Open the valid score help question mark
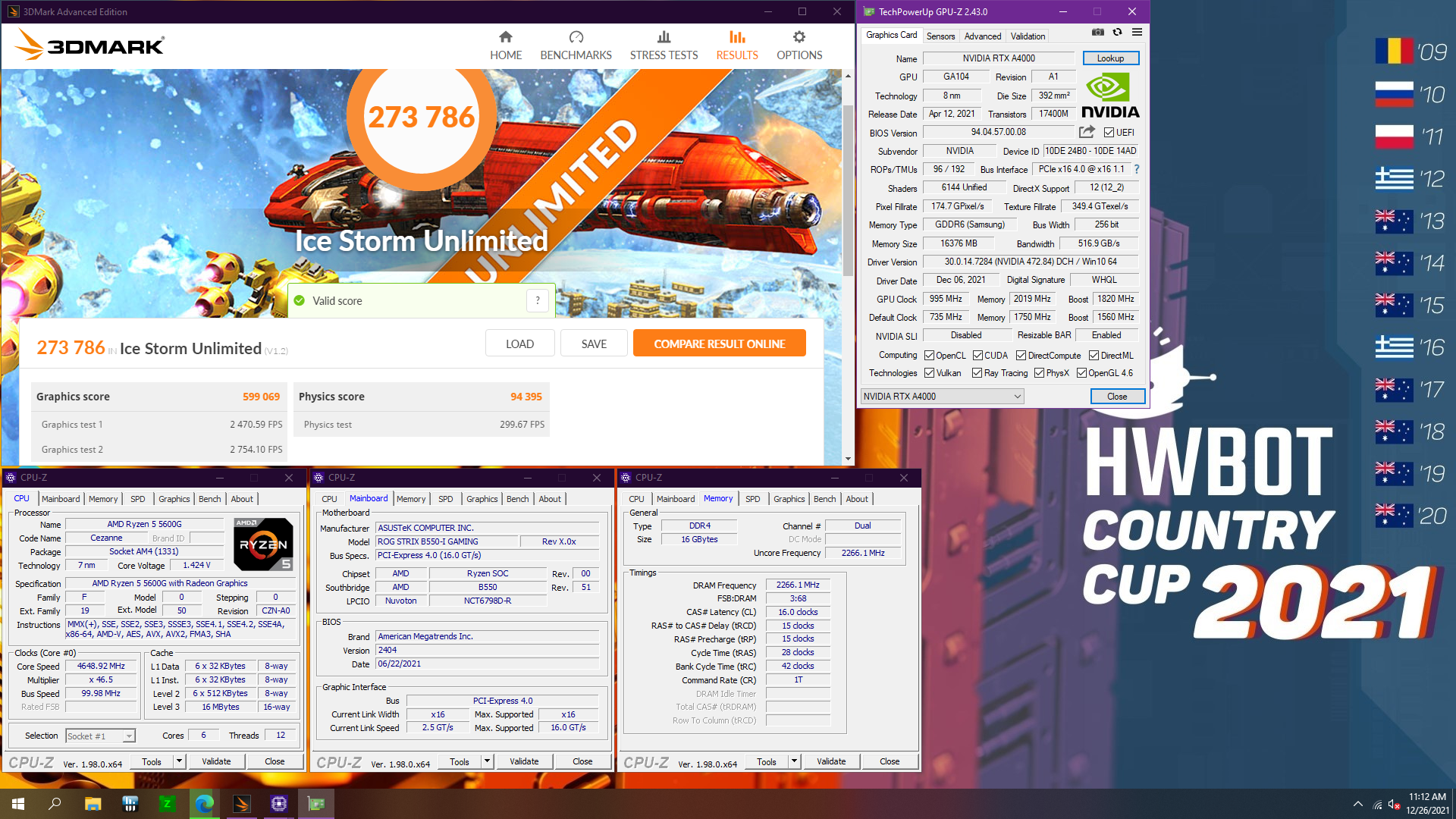Viewport: 1456px width, 819px height. point(538,300)
